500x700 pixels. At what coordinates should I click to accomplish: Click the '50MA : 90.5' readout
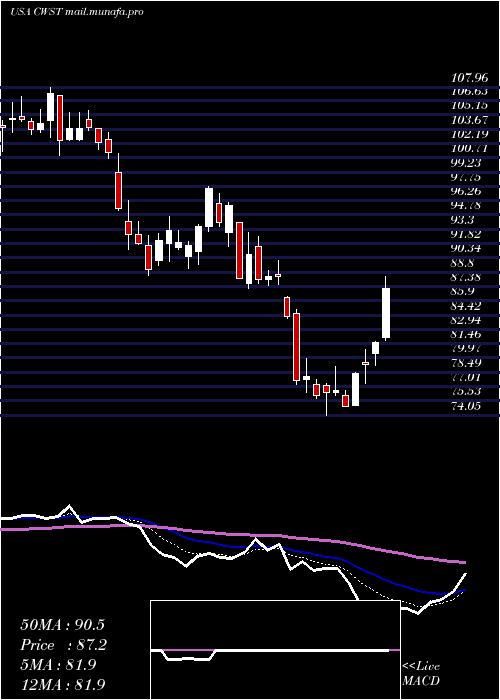[64, 625]
